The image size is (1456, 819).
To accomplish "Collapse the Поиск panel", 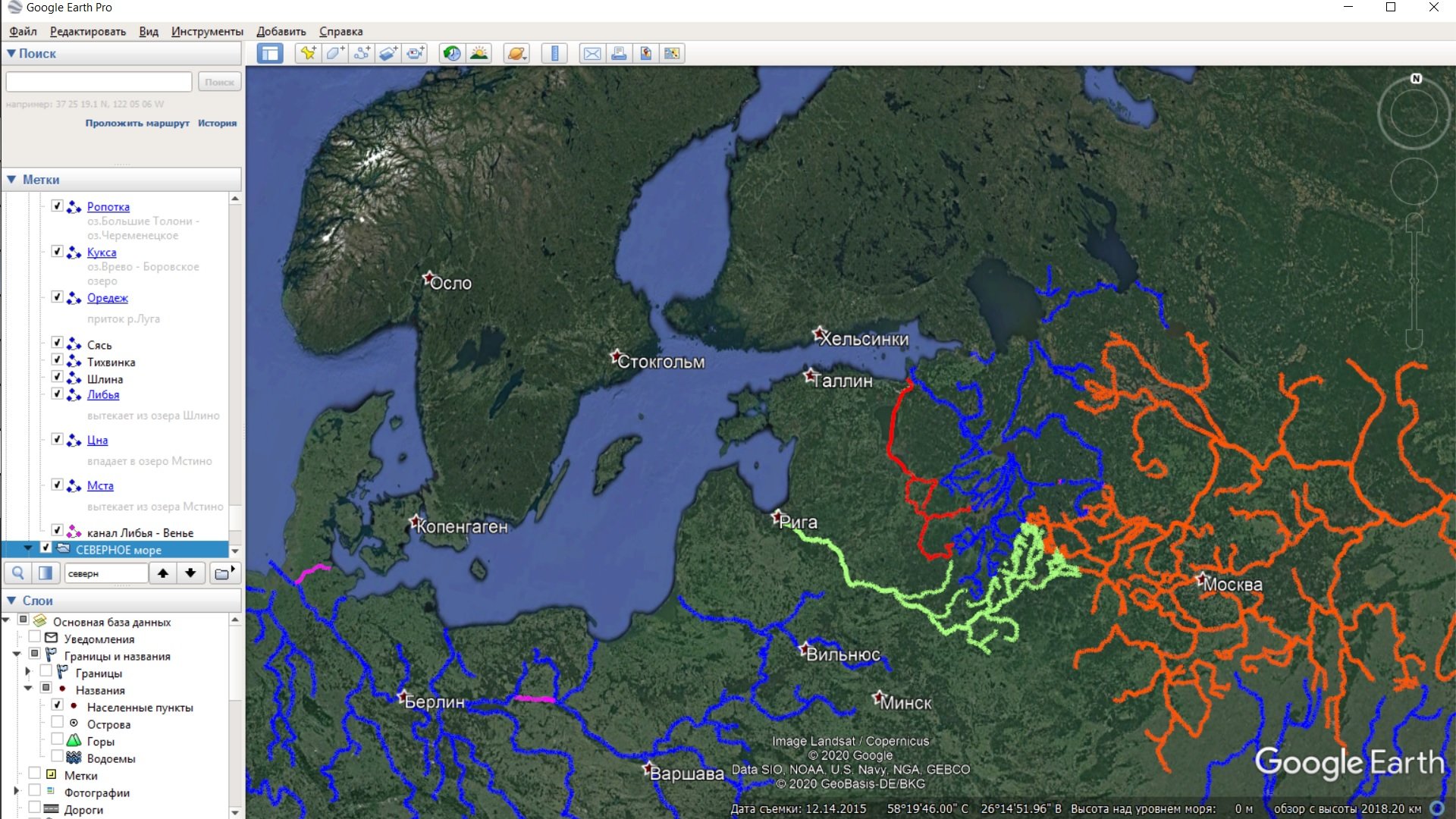I will point(11,54).
